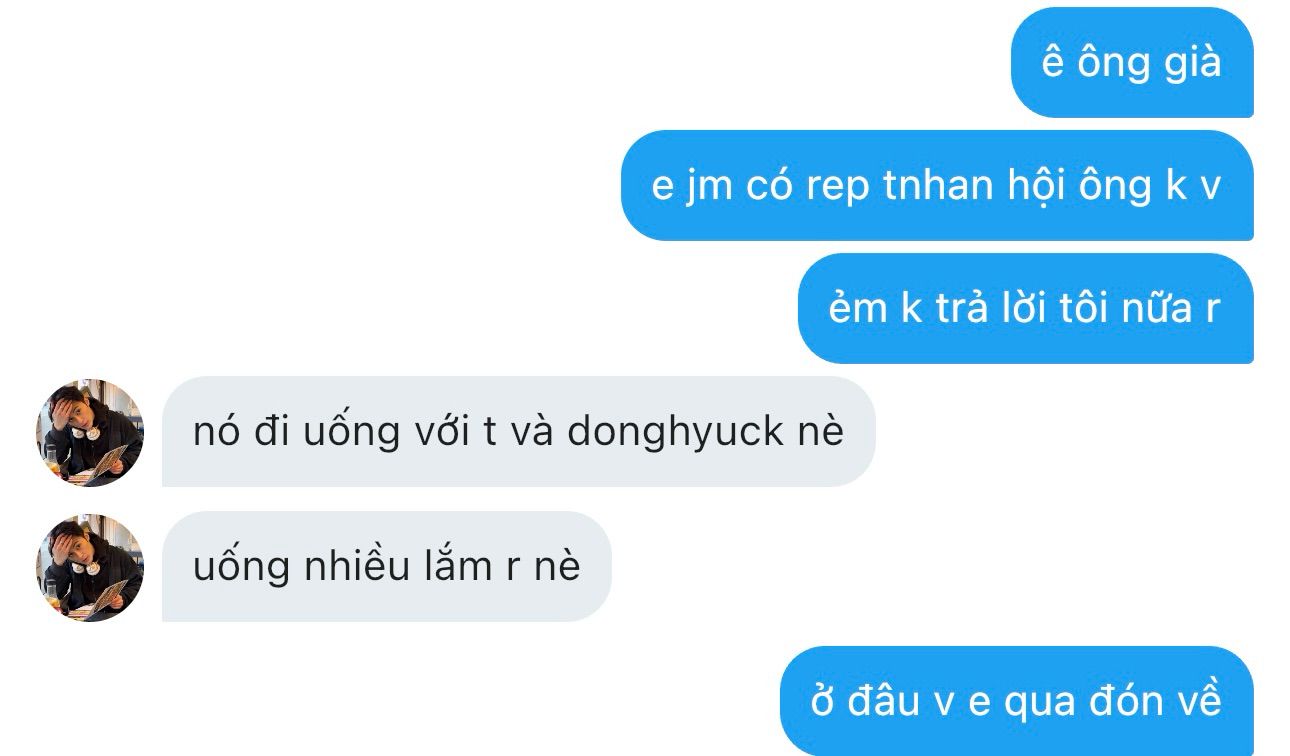
Task: Select the gray "uống nhiều lắm r nè" bubble
Action: 386,566
